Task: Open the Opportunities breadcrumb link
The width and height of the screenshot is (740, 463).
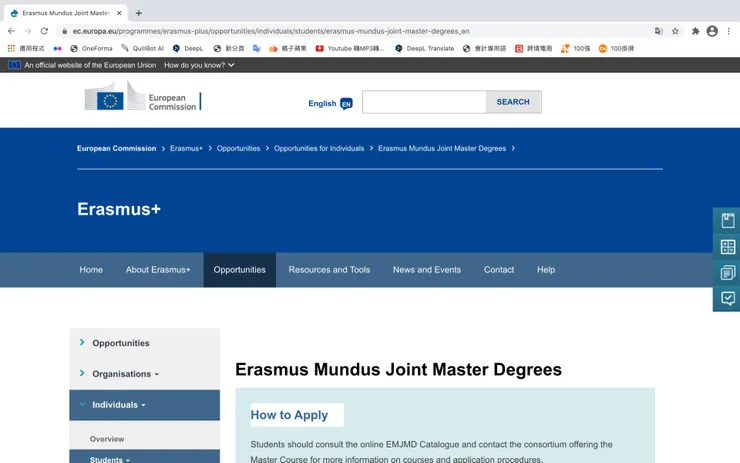Action: click(x=238, y=148)
